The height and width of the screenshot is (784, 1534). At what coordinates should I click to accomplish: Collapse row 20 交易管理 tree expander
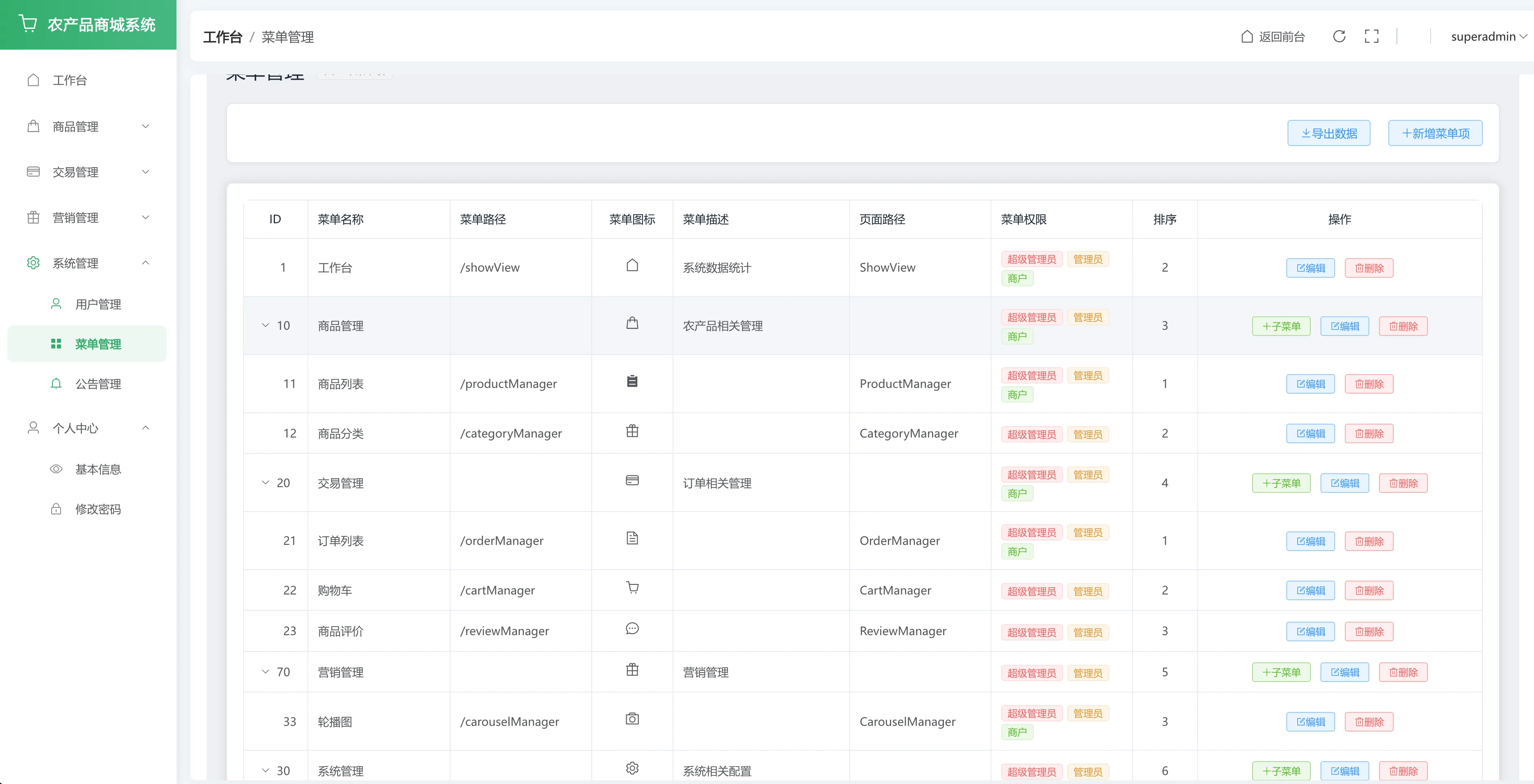coord(266,483)
